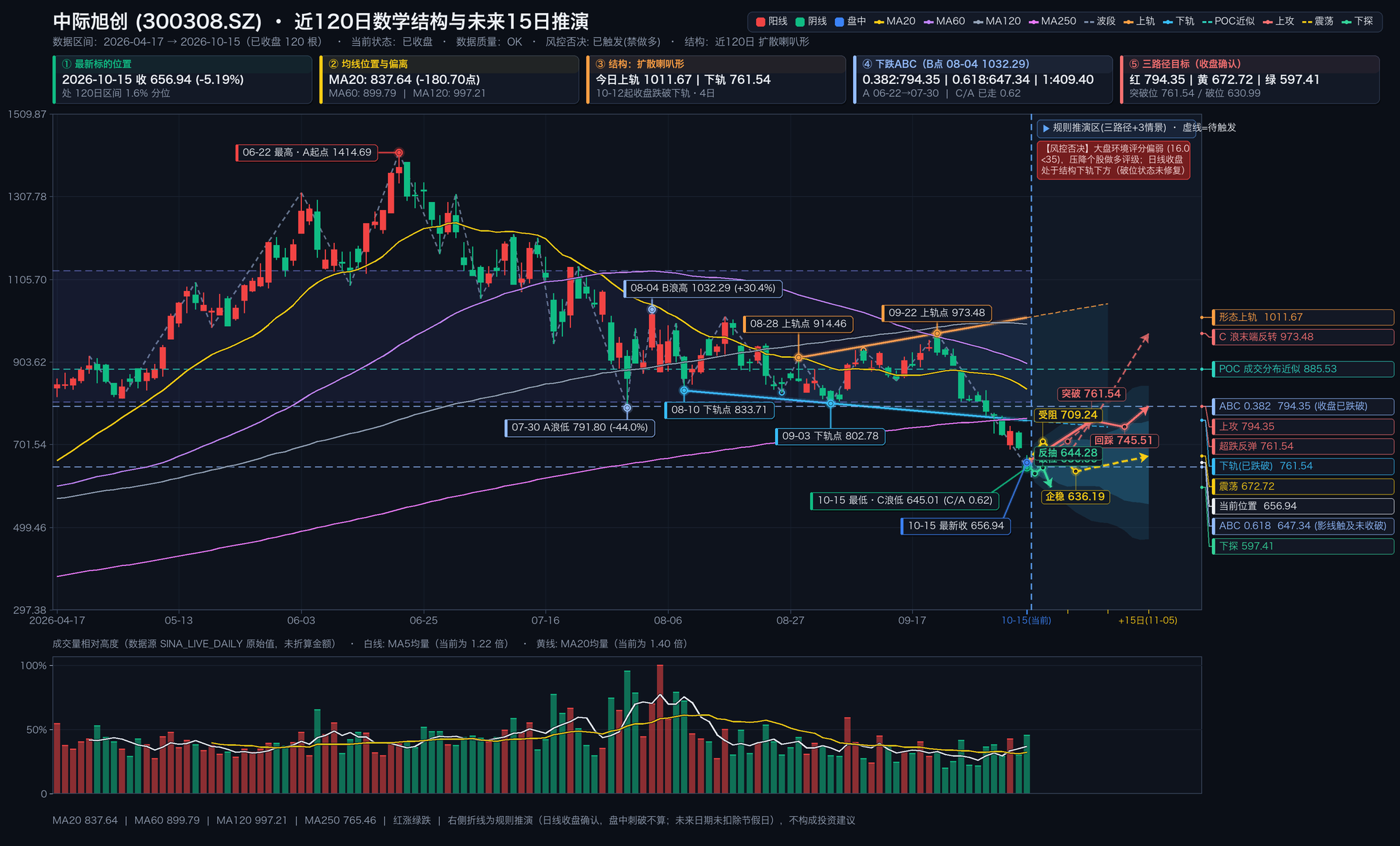Click the 回踩 745.51 projection label
Image resolution: width=1400 pixels, height=846 pixels.
(x=1124, y=441)
